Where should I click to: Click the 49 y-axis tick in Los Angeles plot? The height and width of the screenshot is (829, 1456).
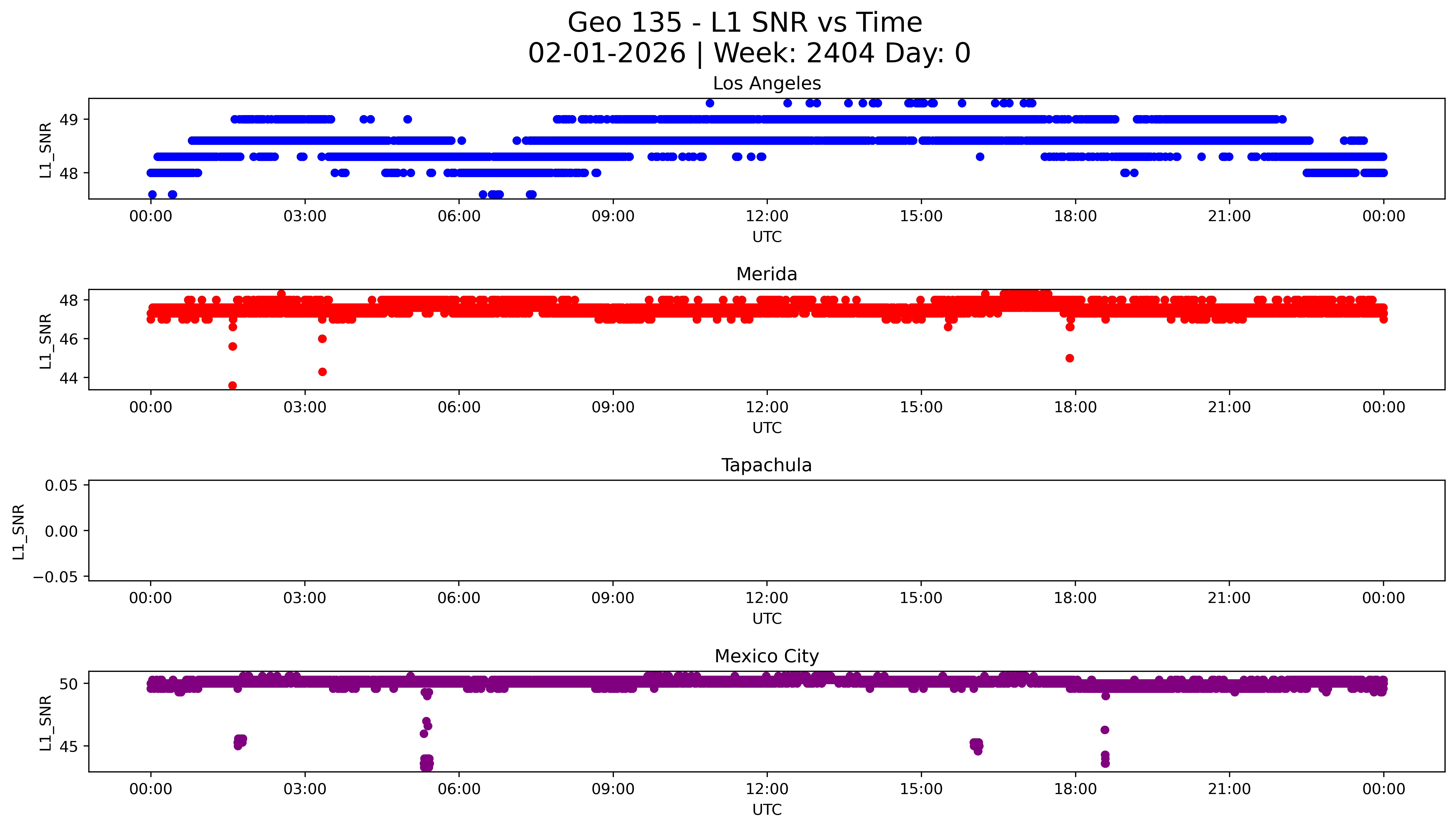click(x=68, y=119)
